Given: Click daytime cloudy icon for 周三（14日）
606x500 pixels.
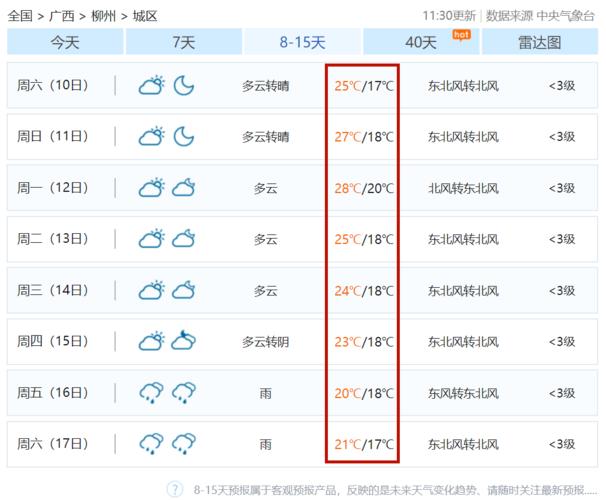Looking at the screenshot, I should (152, 290).
